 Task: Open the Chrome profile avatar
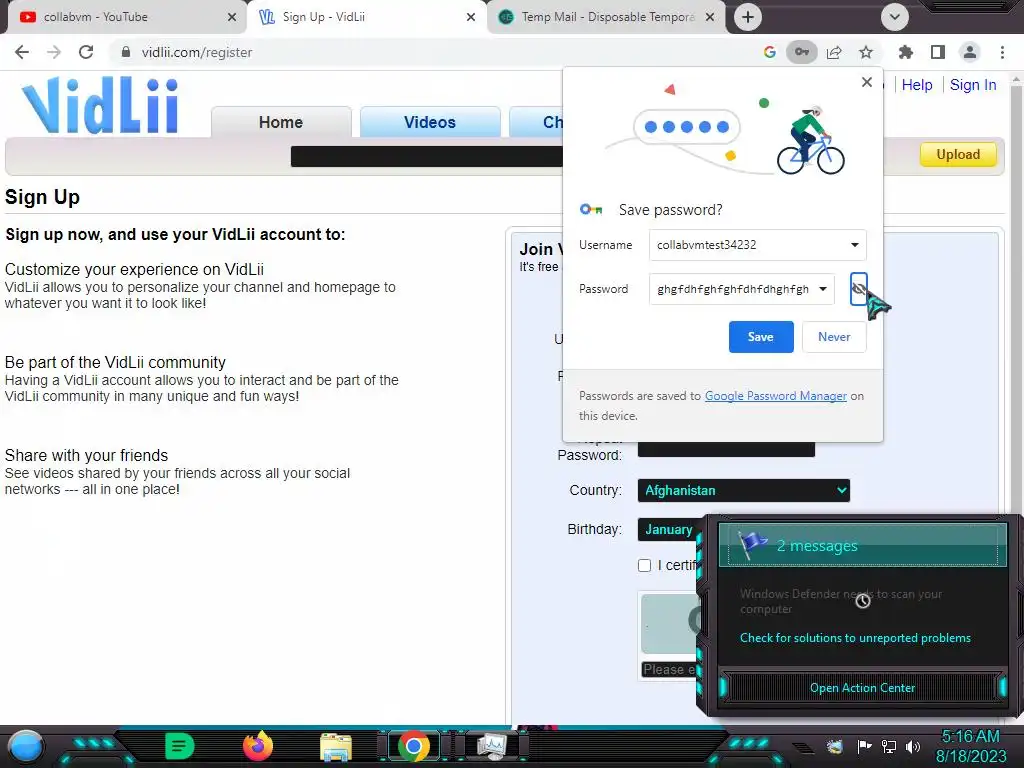(970, 52)
